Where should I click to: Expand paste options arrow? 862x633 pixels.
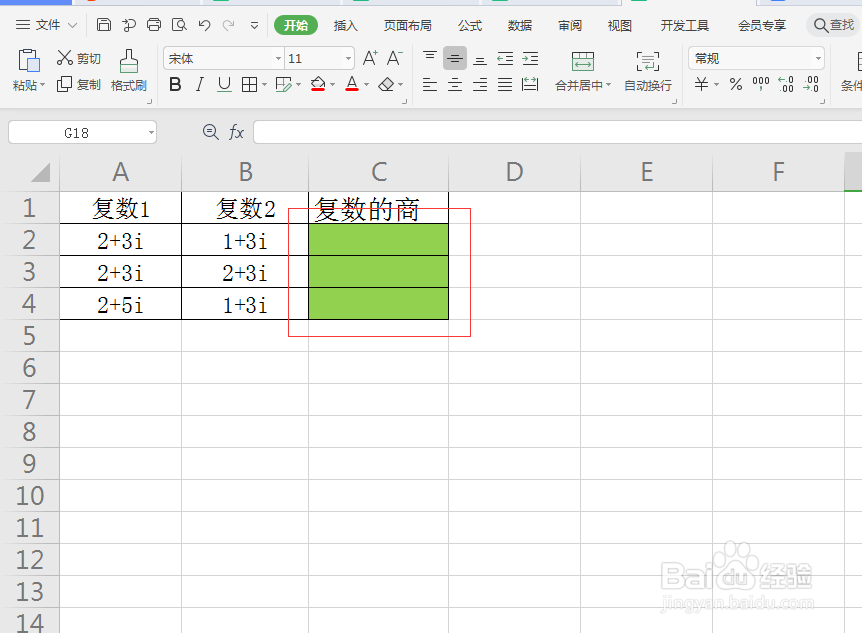[x=42, y=85]
